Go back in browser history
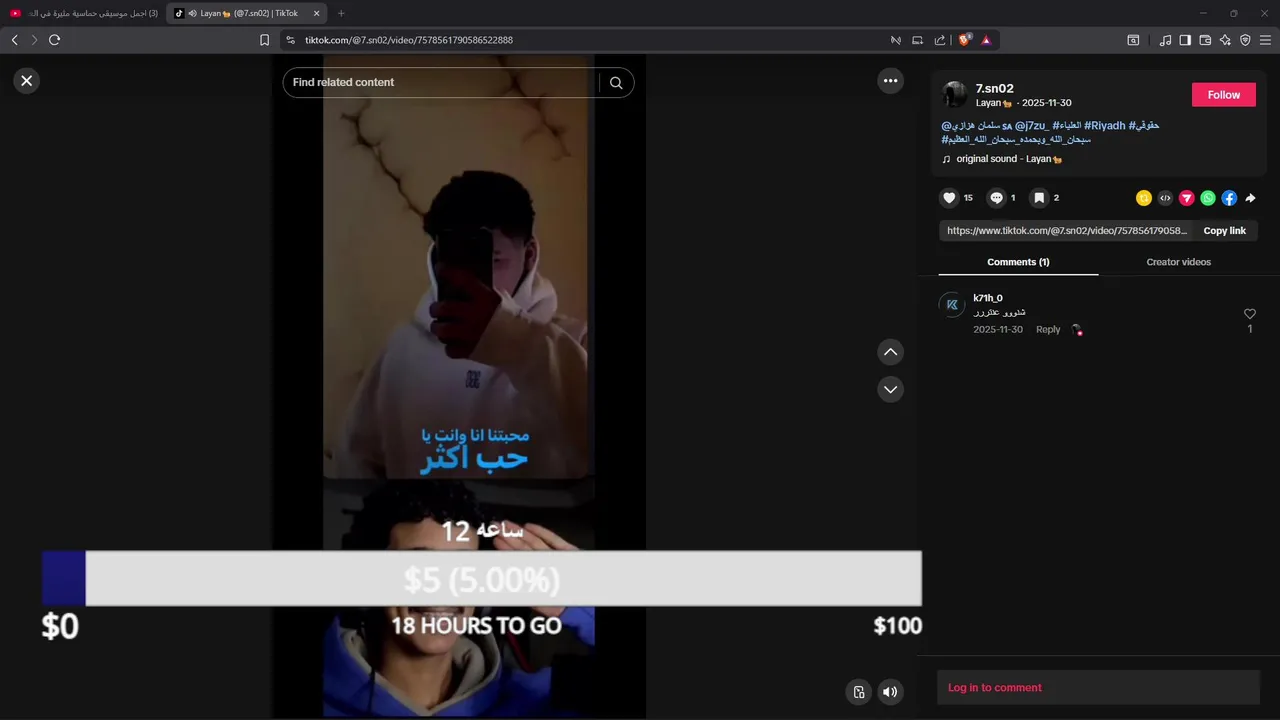 click(x=14, y=40)
